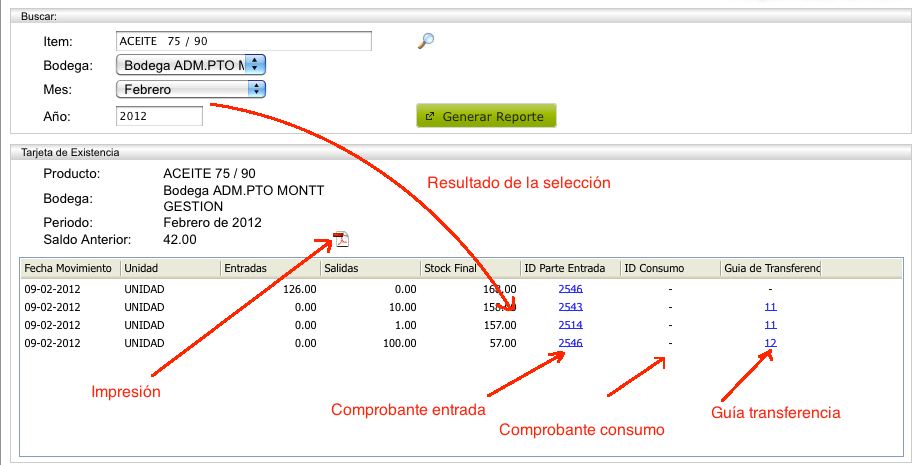Select the salidas value 1.00
The height and width of the screenshot is (465, 912).
tap(405, 325)
